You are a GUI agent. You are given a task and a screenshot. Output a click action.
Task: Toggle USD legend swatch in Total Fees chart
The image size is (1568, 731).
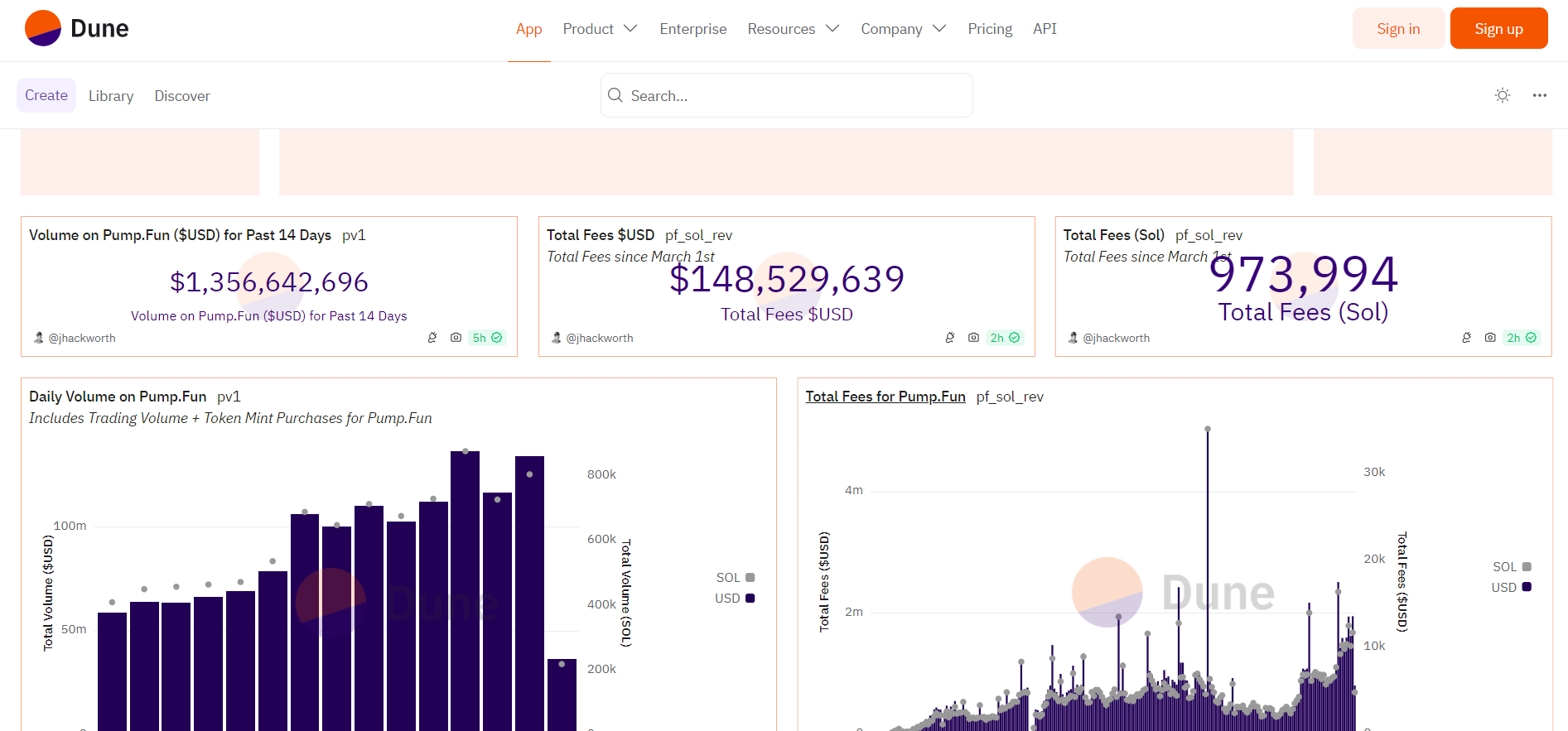click(1527, 587)
